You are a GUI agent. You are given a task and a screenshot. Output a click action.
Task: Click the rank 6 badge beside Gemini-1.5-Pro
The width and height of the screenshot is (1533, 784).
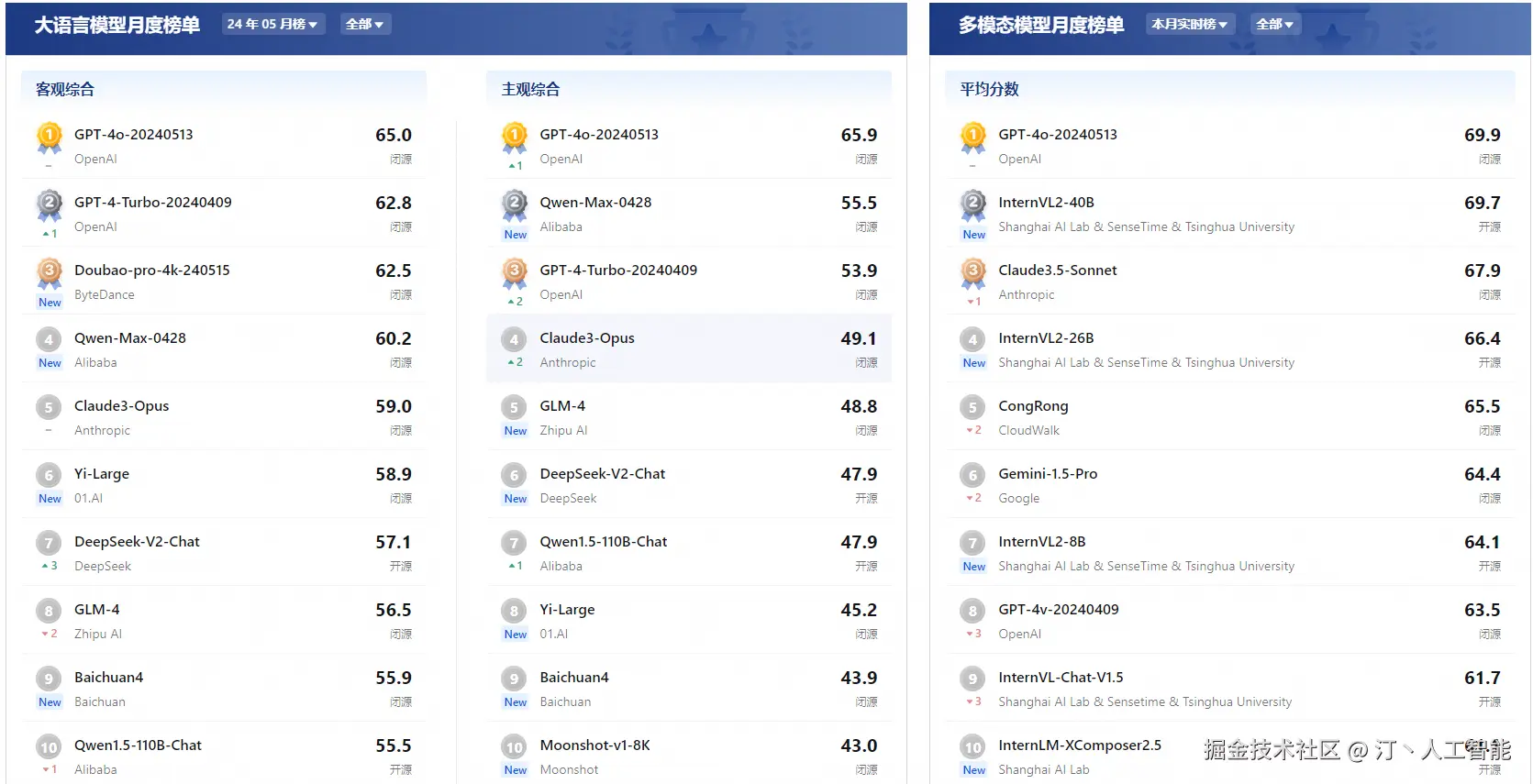972,475
